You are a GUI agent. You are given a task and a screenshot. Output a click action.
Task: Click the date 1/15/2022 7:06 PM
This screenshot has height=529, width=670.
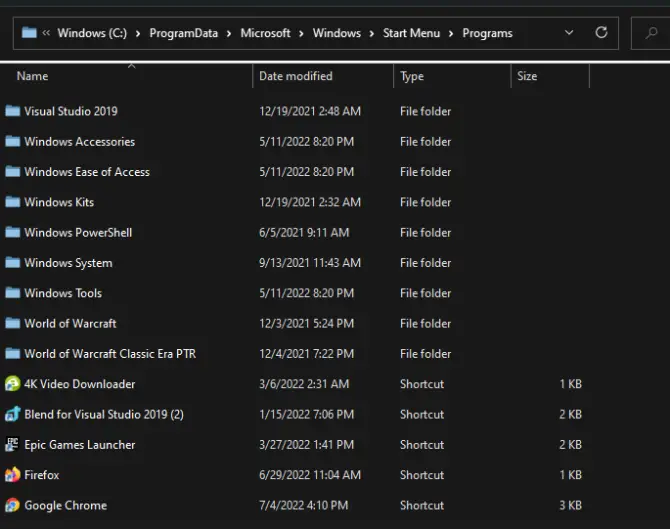pos(306,414)
